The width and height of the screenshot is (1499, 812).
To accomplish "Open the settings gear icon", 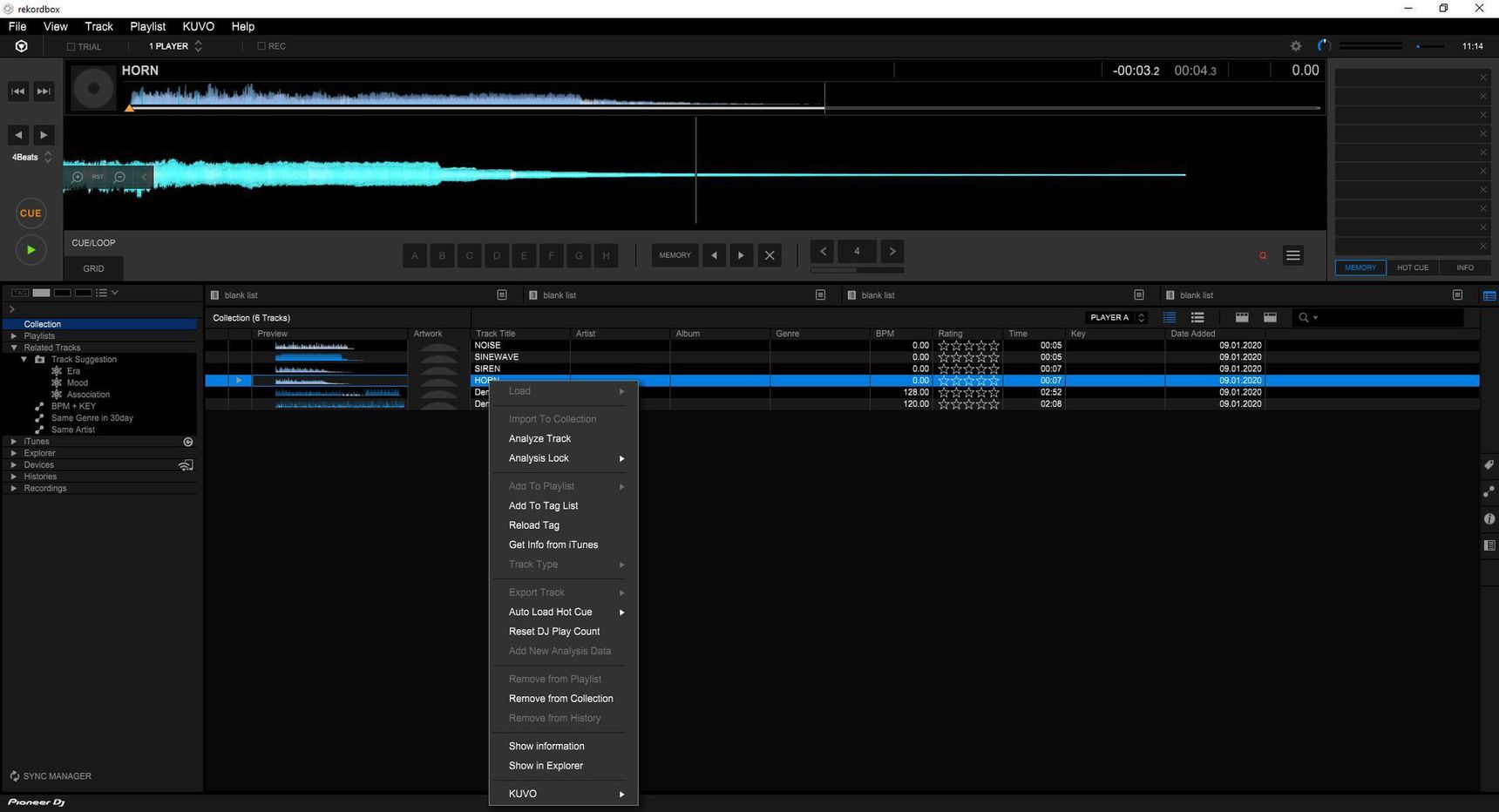I will coord(1296,46).
